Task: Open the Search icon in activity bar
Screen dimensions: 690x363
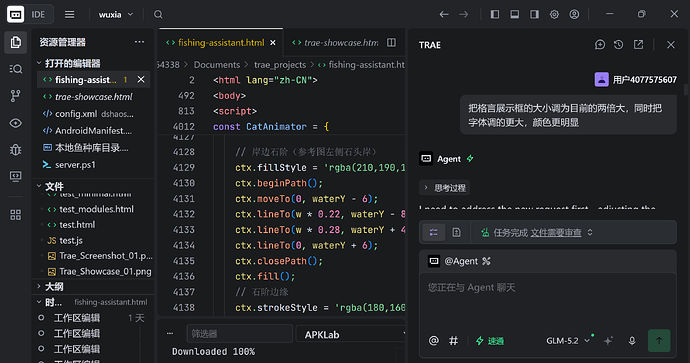Action: pos(15,69)
